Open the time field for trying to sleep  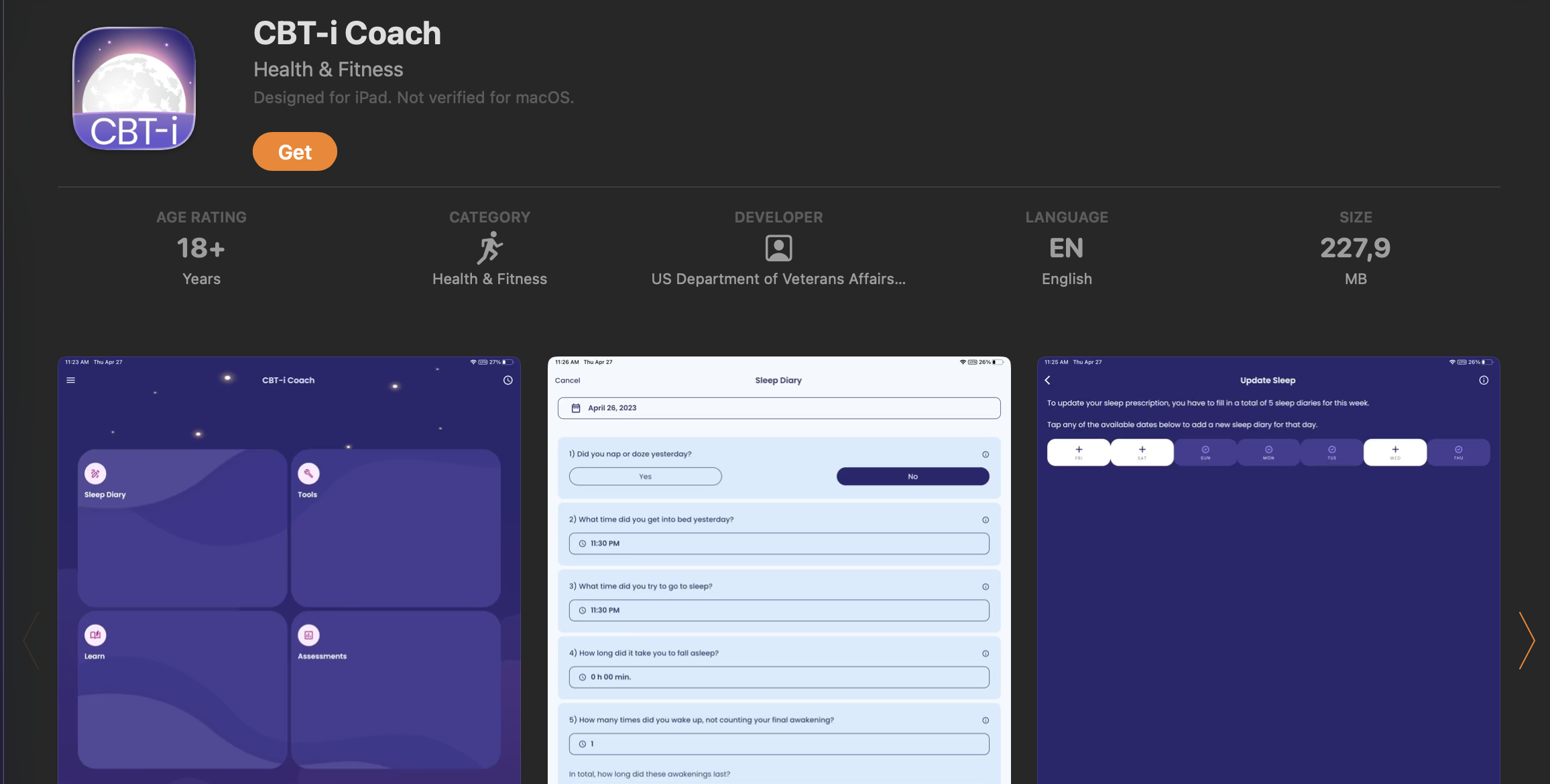point(779,610)
